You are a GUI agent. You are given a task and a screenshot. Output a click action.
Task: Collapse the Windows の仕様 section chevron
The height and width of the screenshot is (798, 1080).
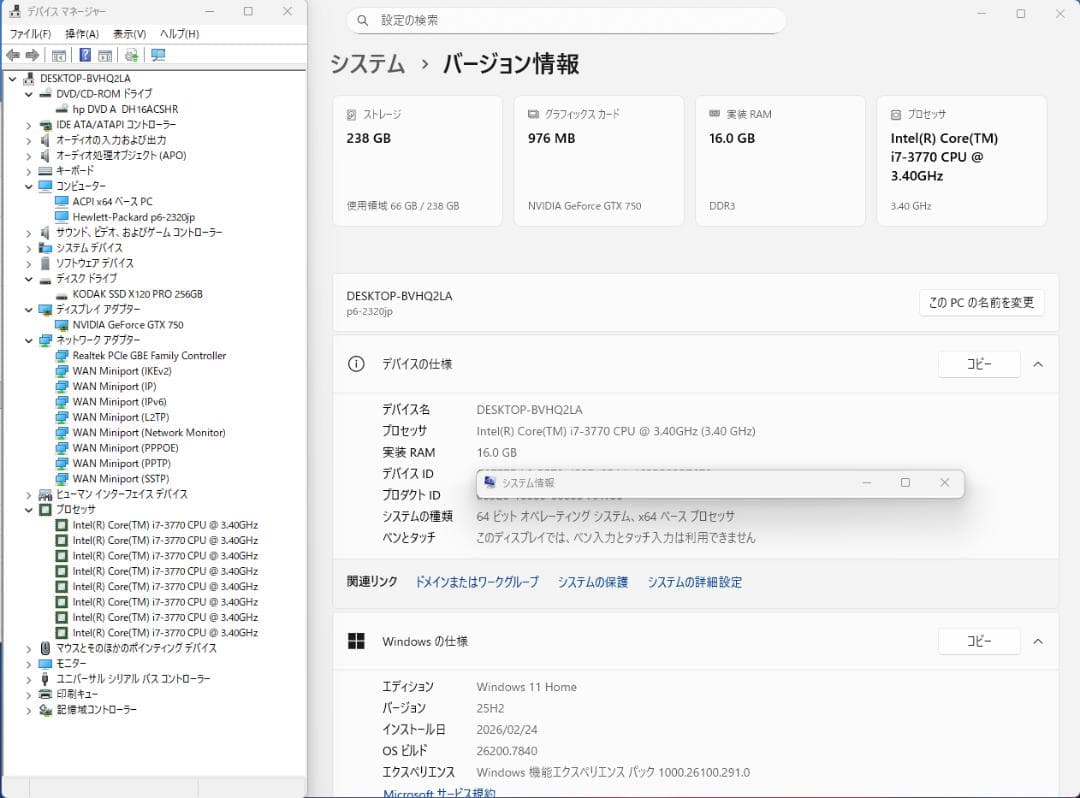point(1038,641)
